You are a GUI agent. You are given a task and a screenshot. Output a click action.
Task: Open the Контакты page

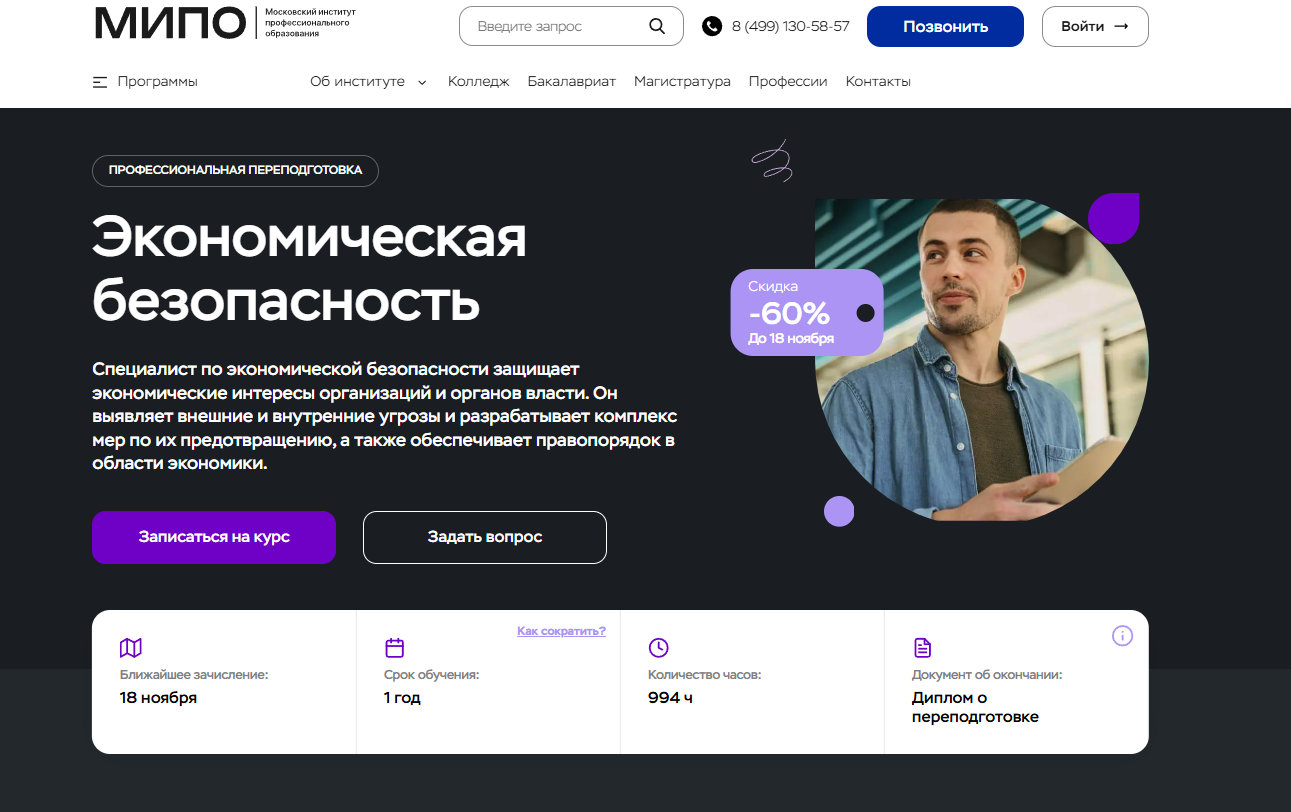pos(878,82)
